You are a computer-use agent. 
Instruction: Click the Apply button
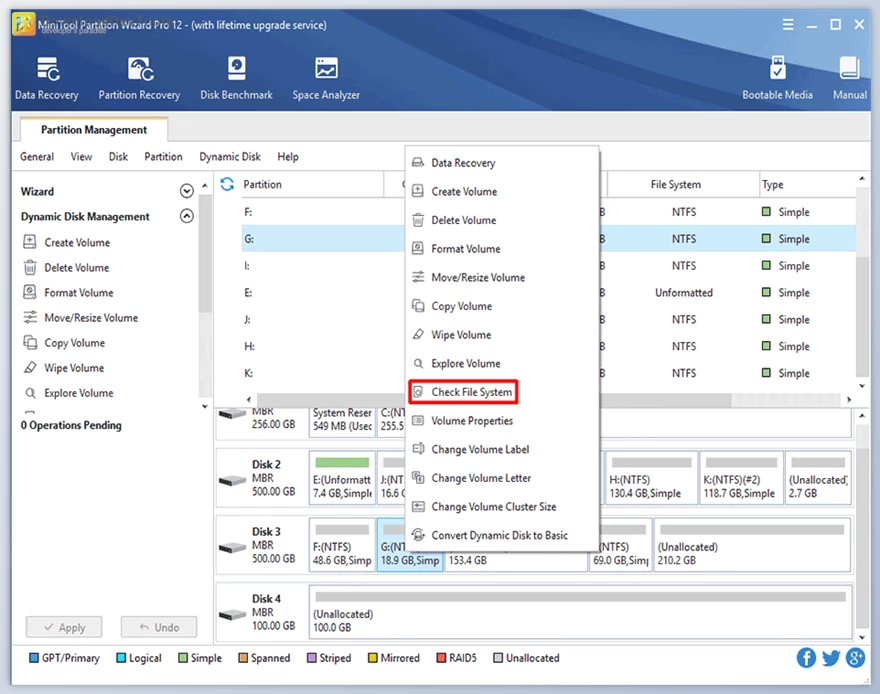tap(64, 627)
